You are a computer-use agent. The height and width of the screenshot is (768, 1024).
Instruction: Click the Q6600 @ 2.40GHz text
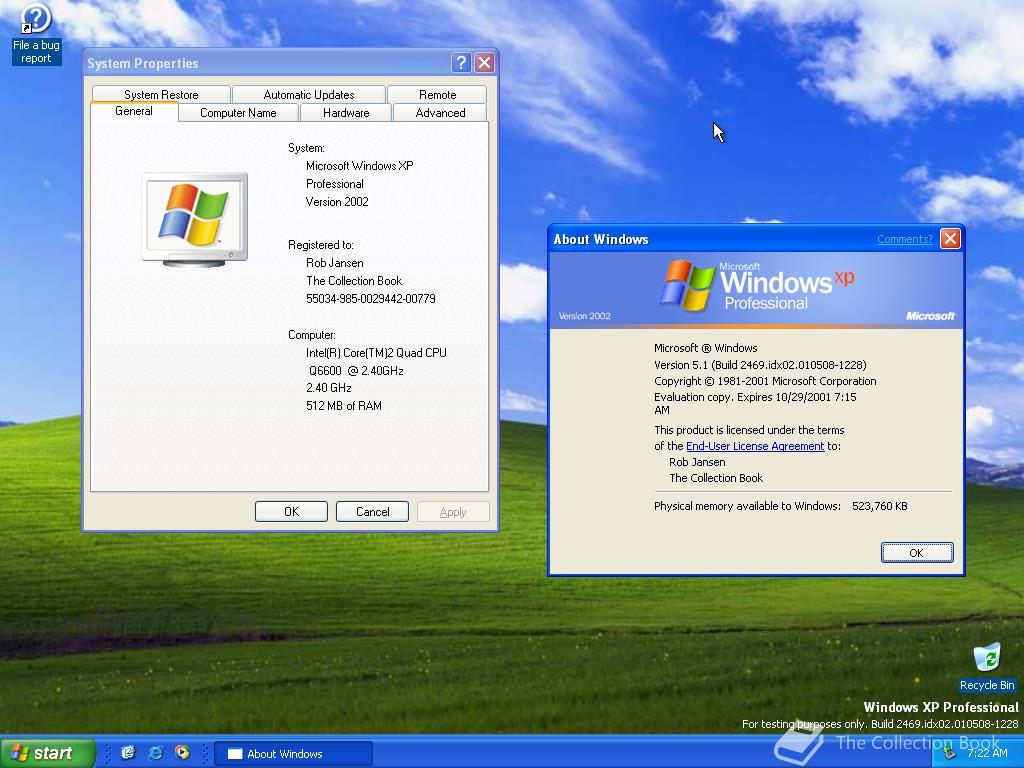[x=356, y=370]
